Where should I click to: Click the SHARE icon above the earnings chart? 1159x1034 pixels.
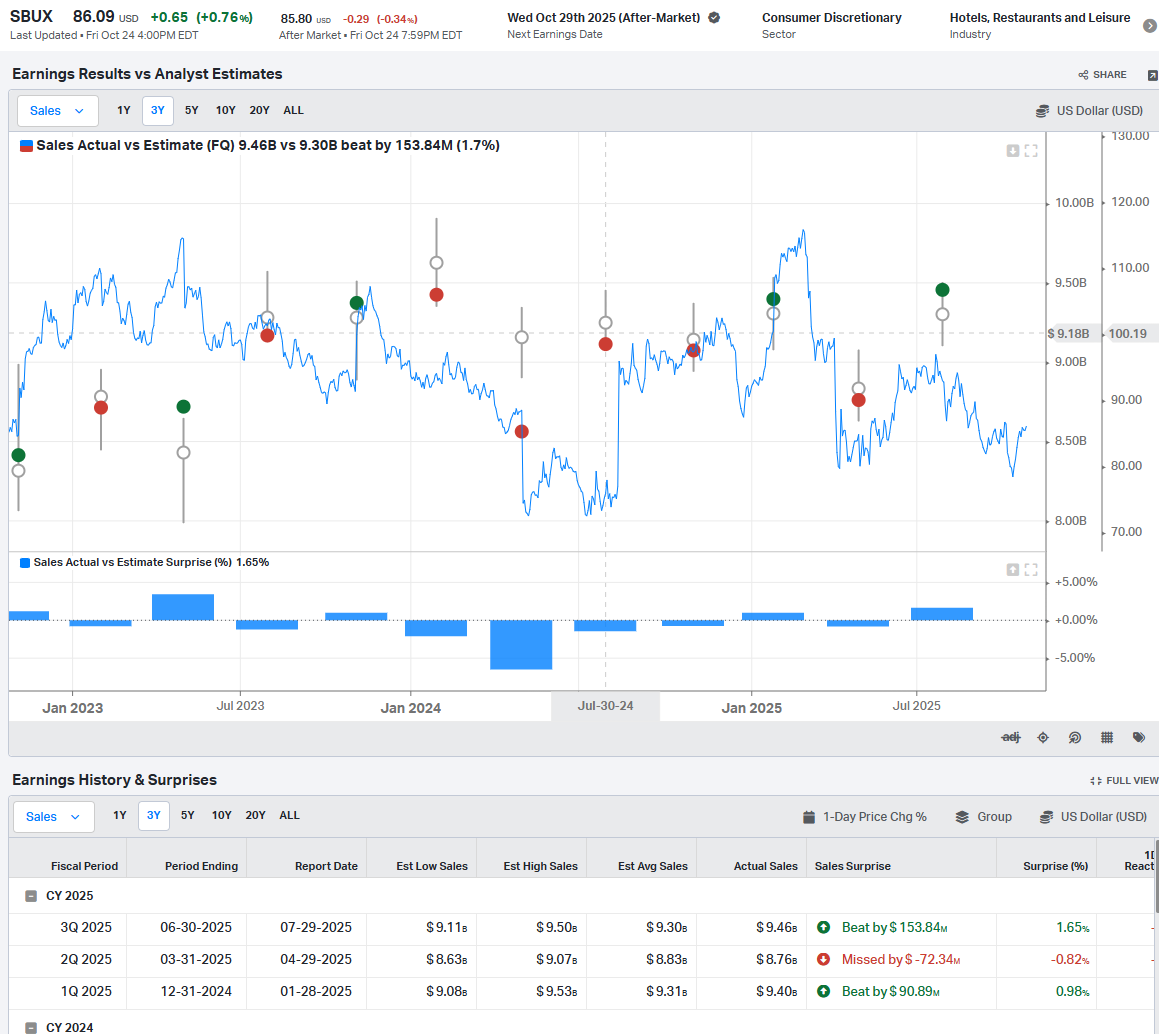click(1083, 75)
